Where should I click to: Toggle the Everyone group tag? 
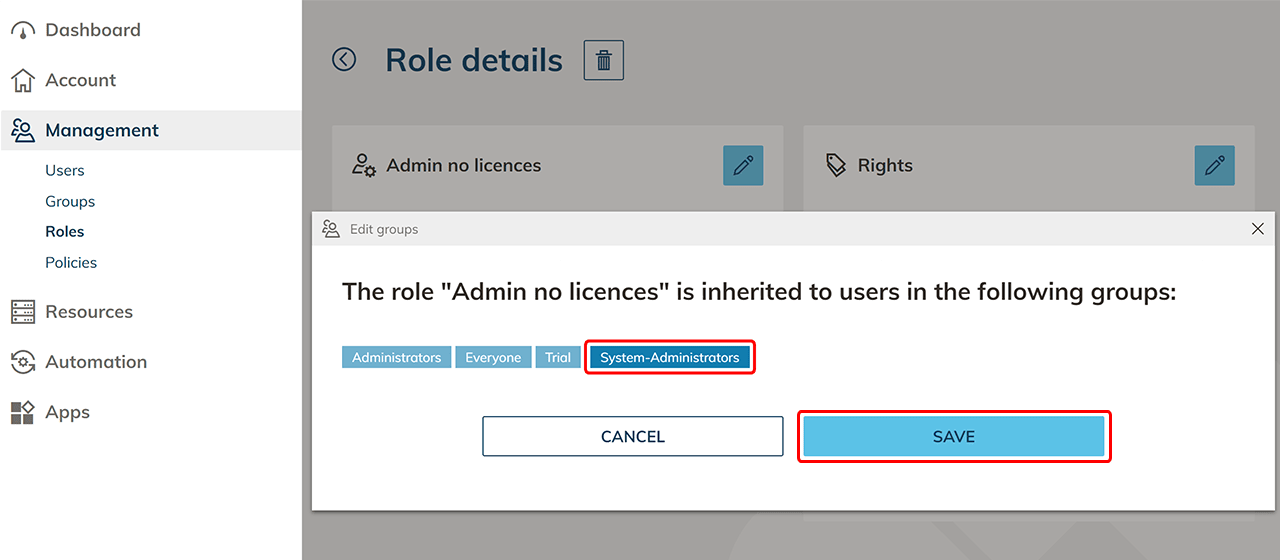tap(493, 358)
